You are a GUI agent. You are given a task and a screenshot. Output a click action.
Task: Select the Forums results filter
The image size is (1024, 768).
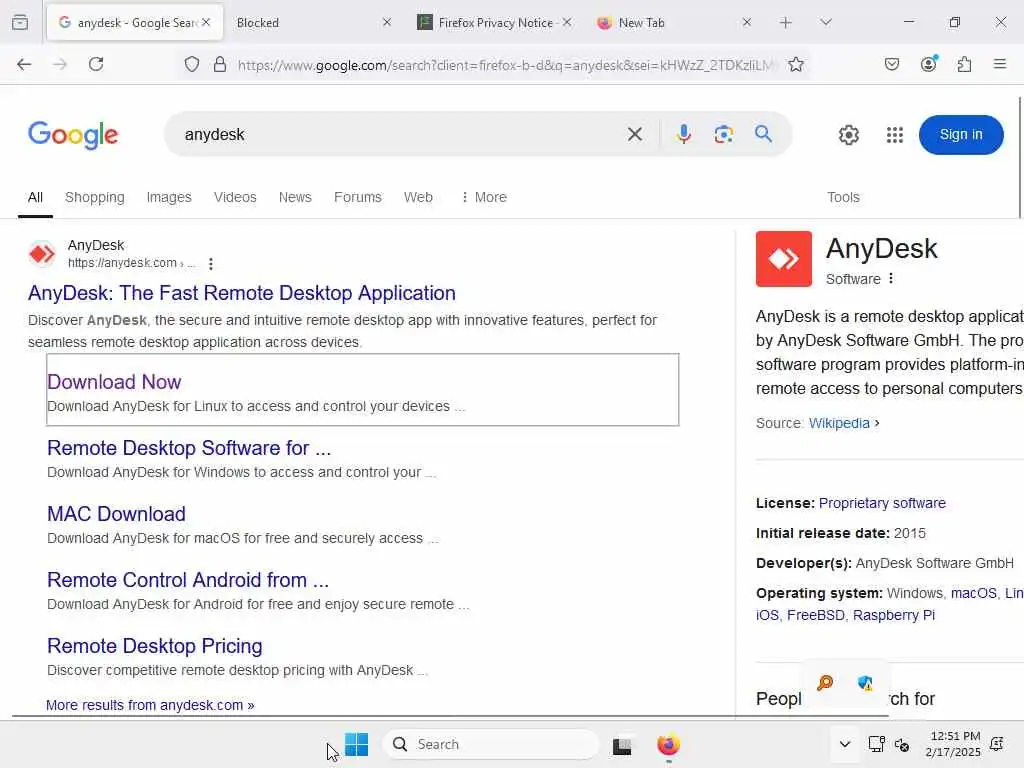click(x=357, y=197)
